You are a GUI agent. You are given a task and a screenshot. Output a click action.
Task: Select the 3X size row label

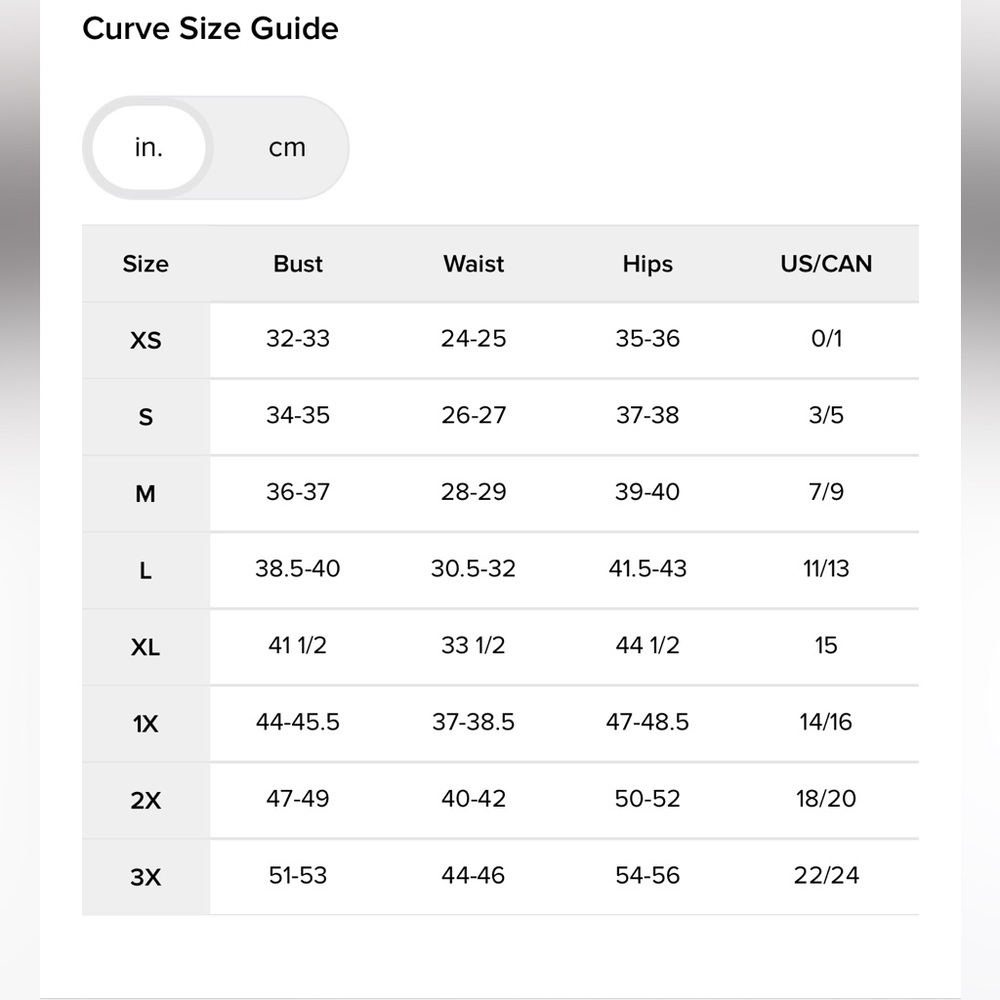[145, 877]
